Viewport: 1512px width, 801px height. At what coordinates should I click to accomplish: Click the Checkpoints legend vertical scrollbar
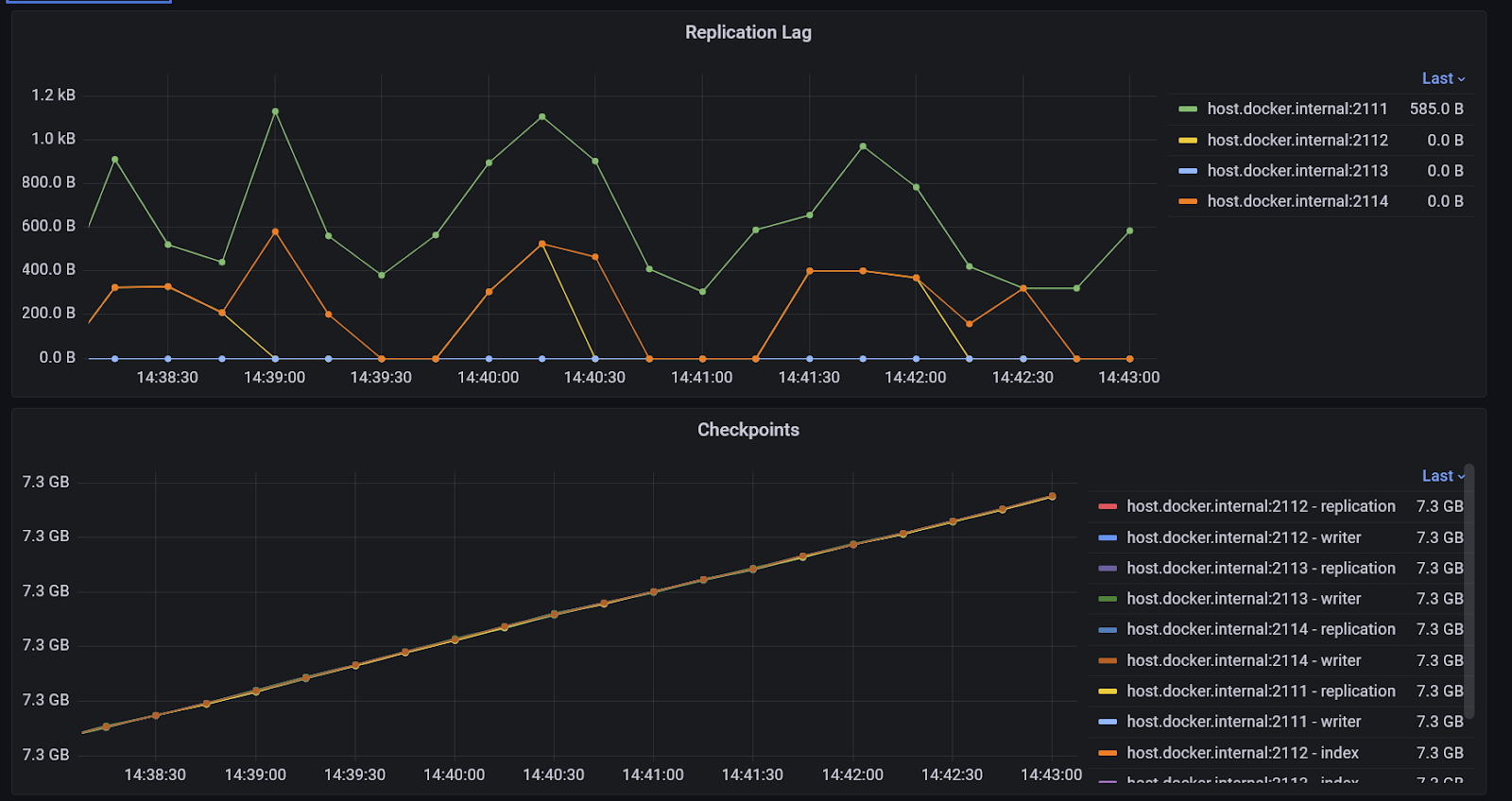1469,591
